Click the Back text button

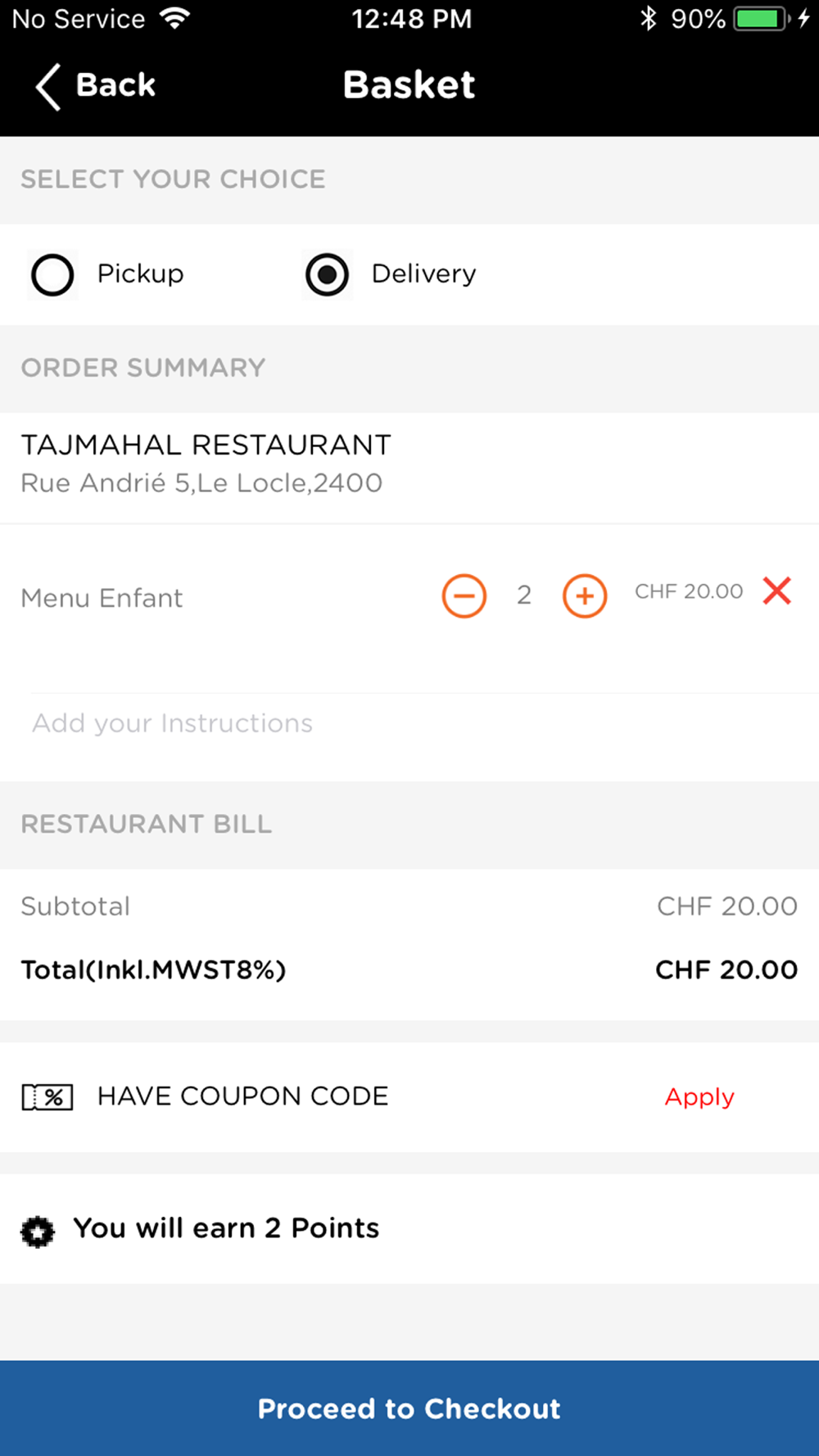[x=115, y=85]
